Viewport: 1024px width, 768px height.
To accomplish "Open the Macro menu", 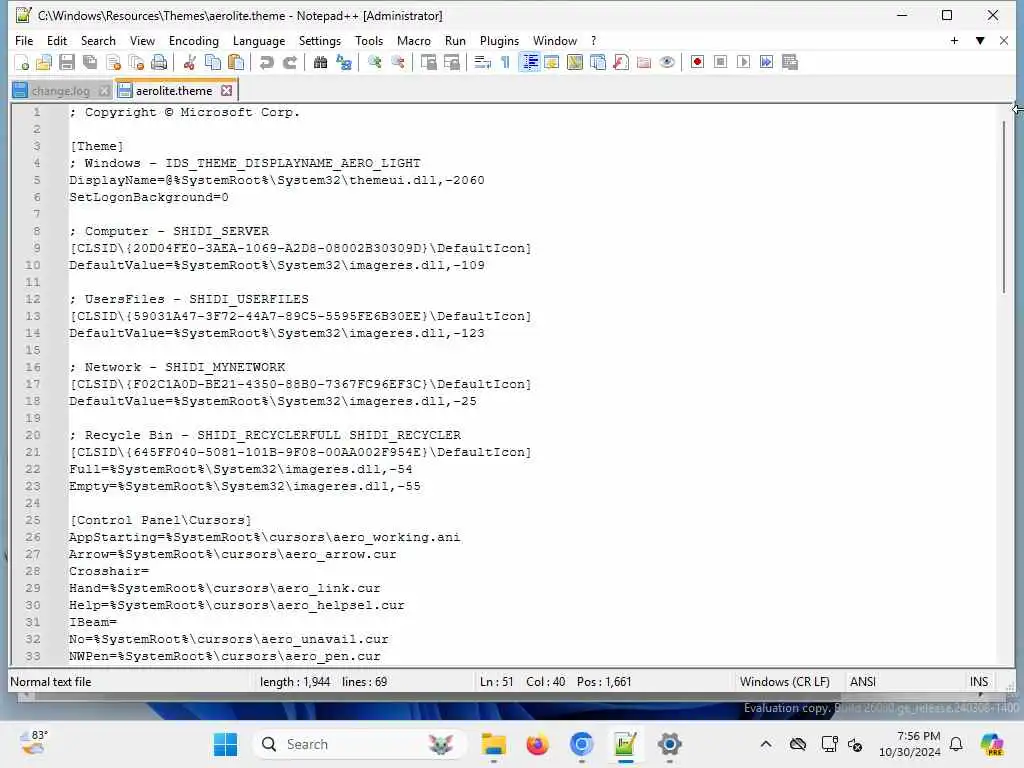I will pyautogui.click(x=413, y=40).
